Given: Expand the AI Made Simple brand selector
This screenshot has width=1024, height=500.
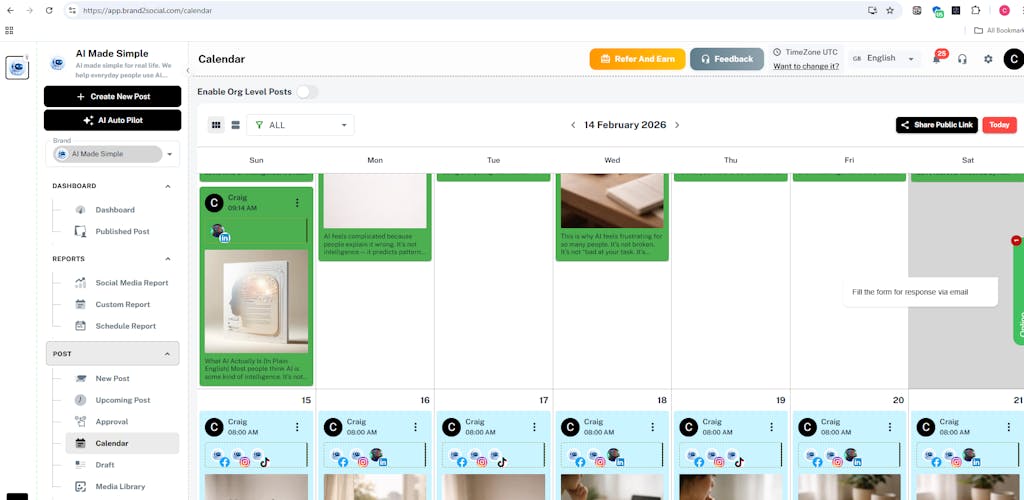Looking at the screenshot, I should tap(170, 154).
